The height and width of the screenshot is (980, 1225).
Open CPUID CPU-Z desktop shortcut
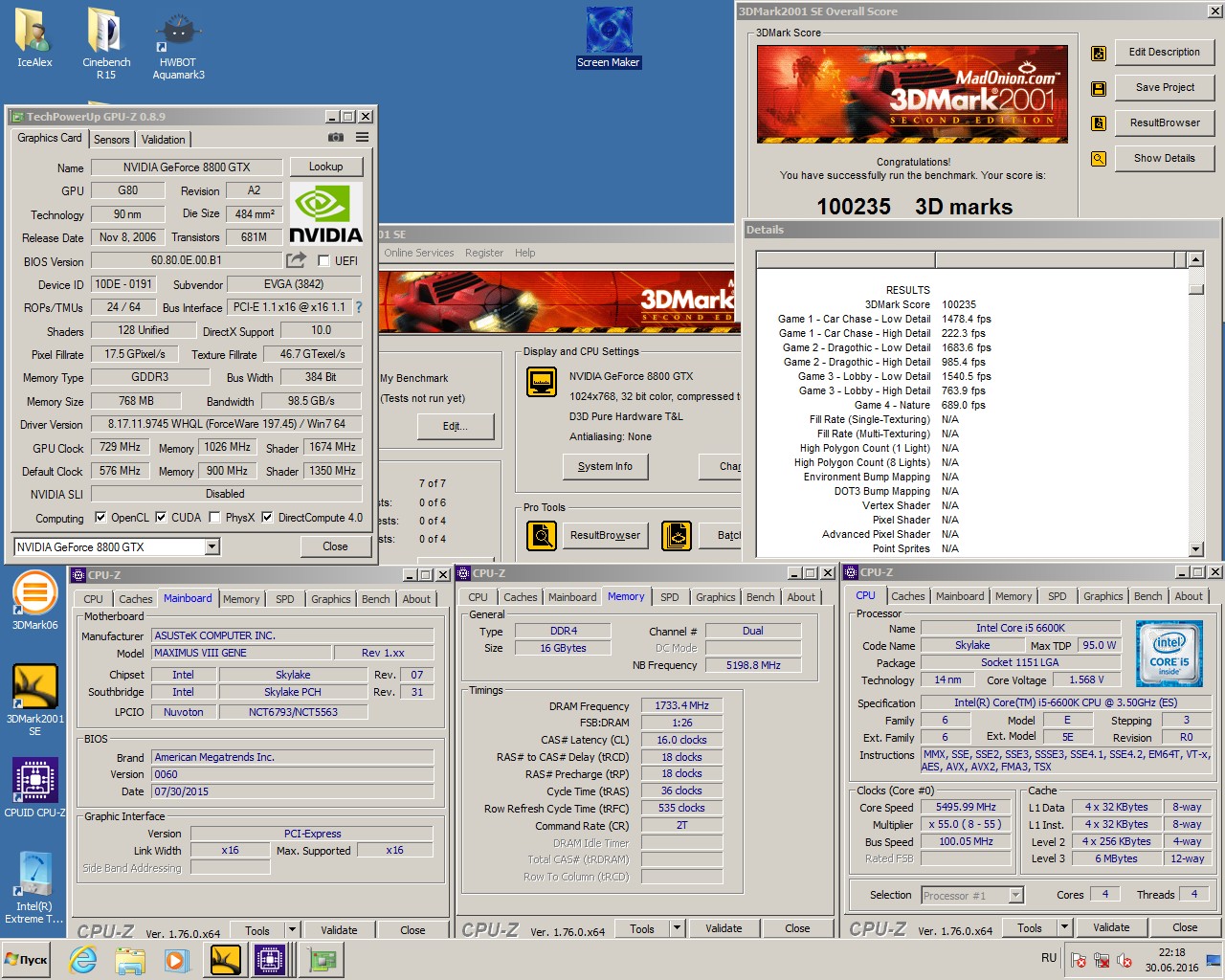[x=34, y=788]
